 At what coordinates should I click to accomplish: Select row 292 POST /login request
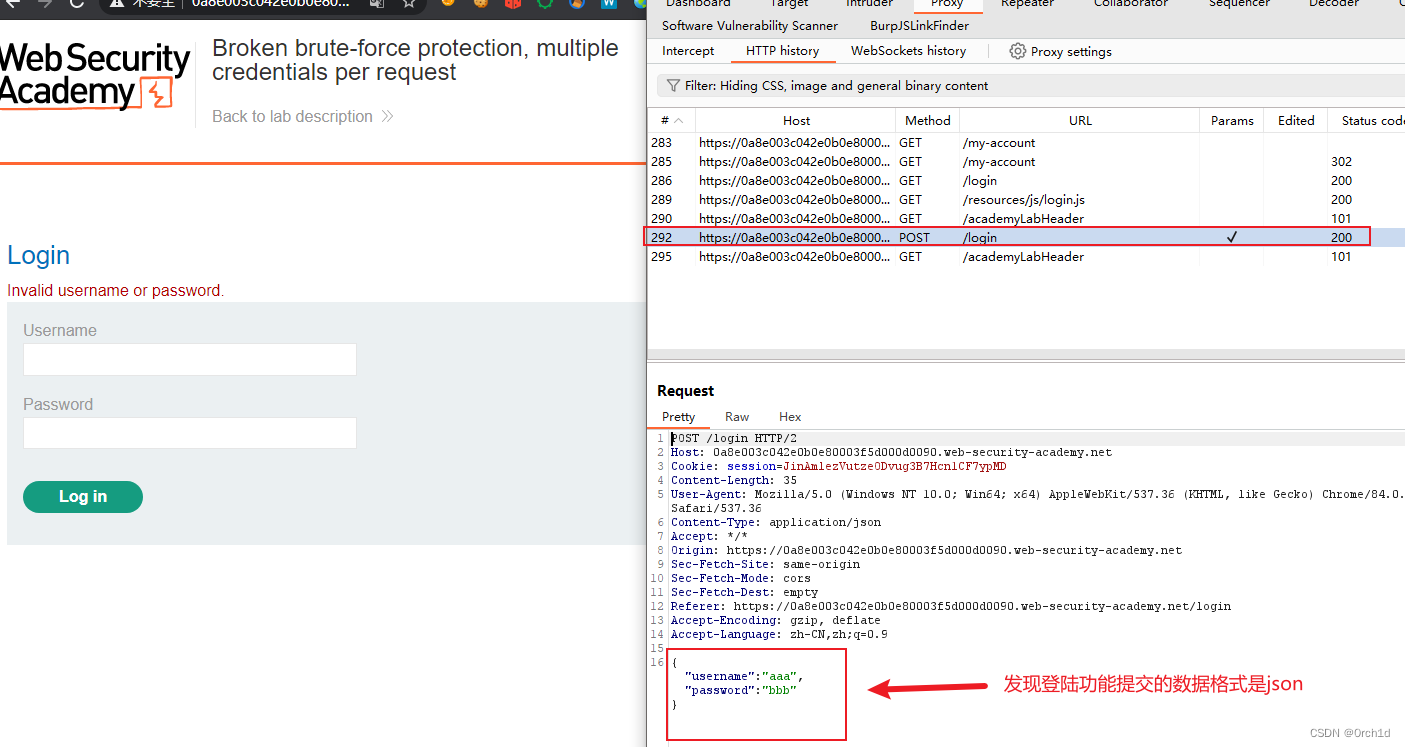pos(1026,238)
